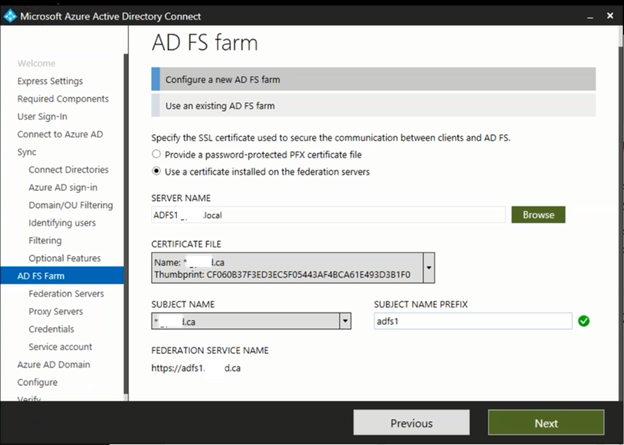The height and width of the screenshot is (445, 624).
Task: Go to Optional Features step
Action: [x=64, y=258]
